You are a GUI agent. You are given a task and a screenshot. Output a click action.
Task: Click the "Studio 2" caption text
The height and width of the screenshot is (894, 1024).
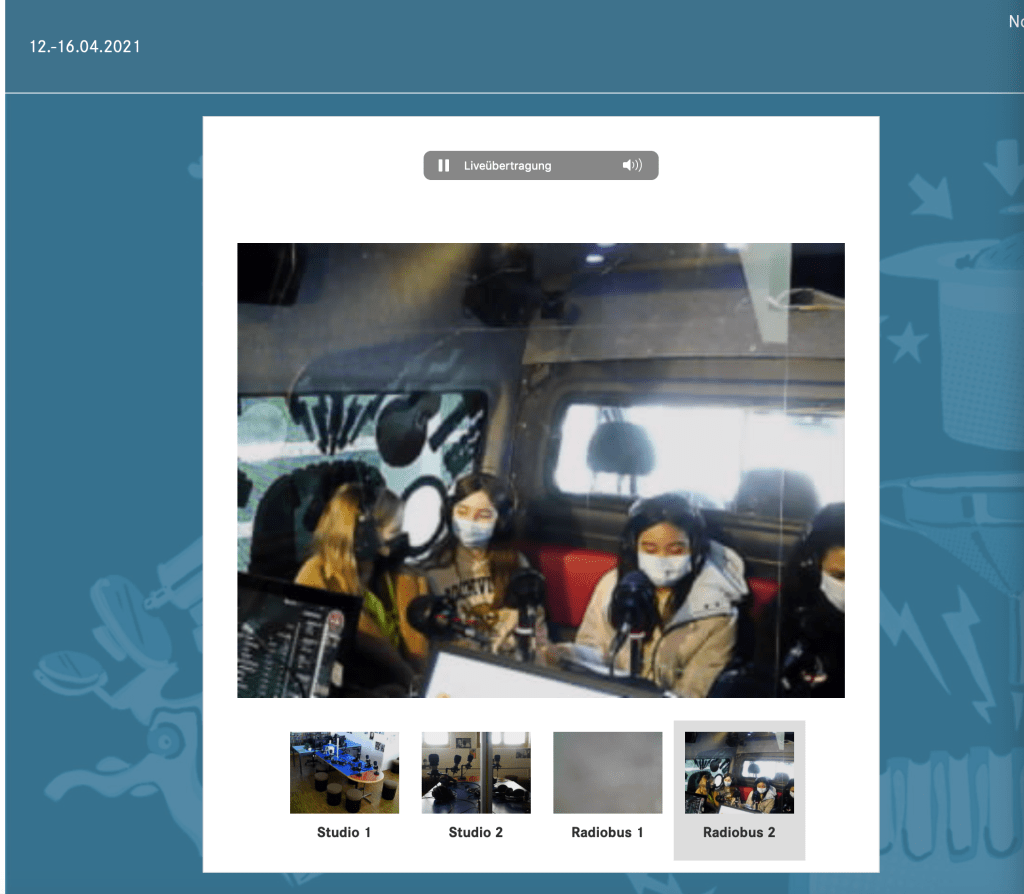pyautogui.click(x=476, y=832)
